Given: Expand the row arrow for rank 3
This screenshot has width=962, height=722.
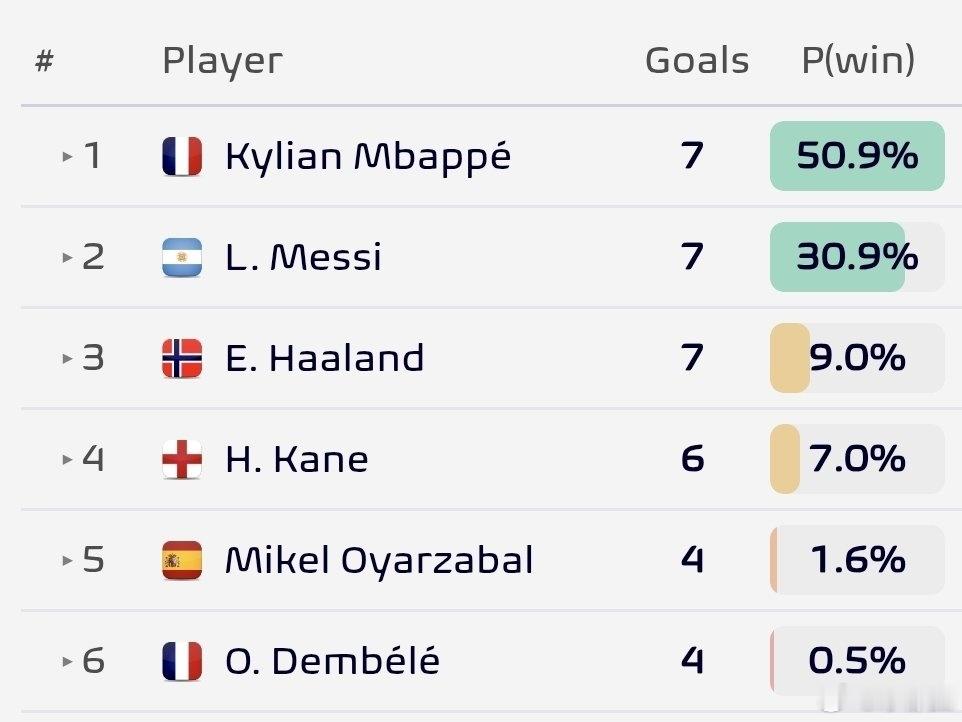Looking at the screenshot, I should click(67, 358).
